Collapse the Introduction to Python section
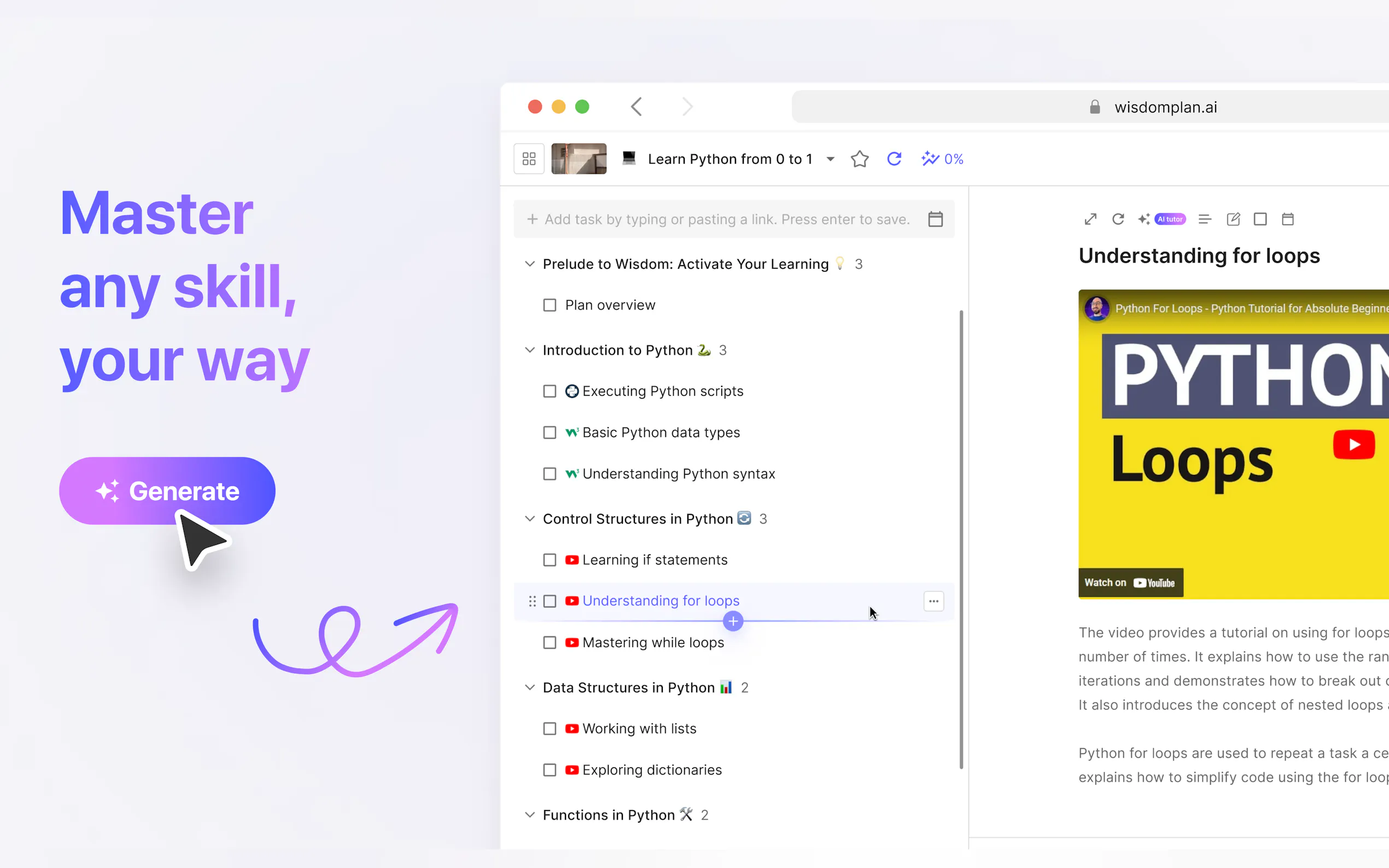The width and height of the screenshot is (1389, 868). point(529,350)
